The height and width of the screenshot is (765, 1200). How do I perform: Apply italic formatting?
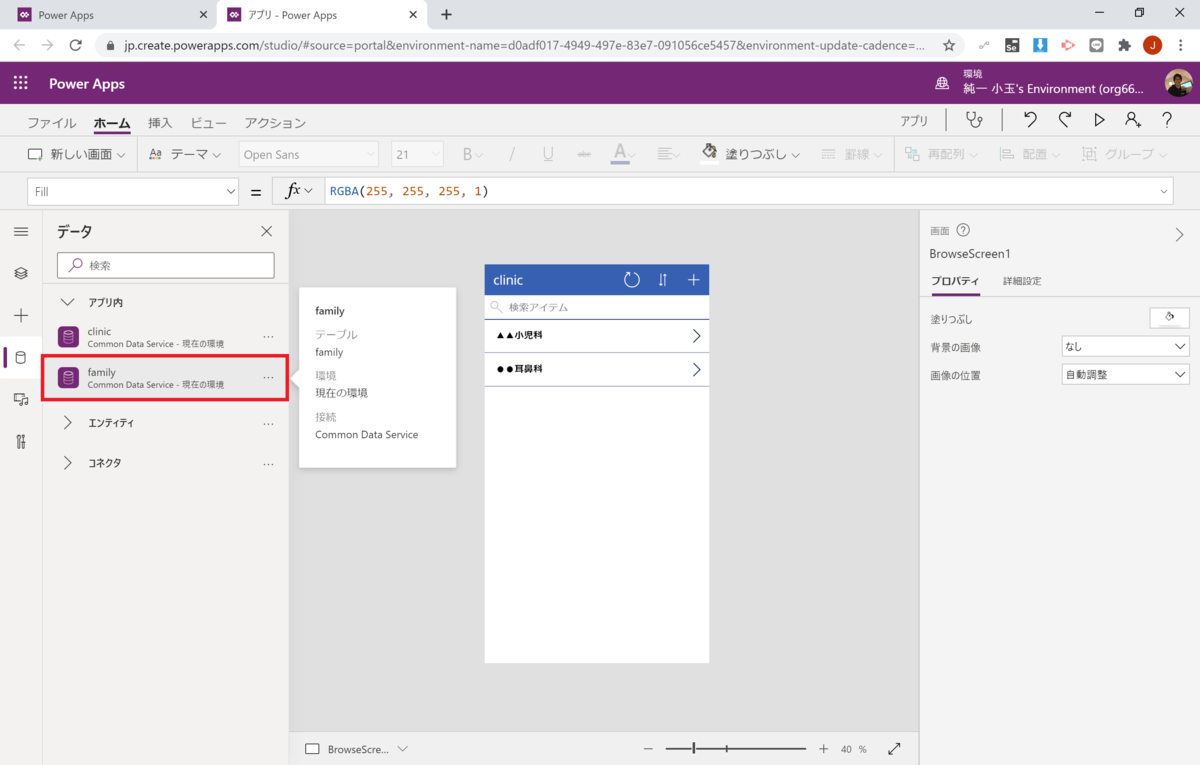click(x=512, y=154)
